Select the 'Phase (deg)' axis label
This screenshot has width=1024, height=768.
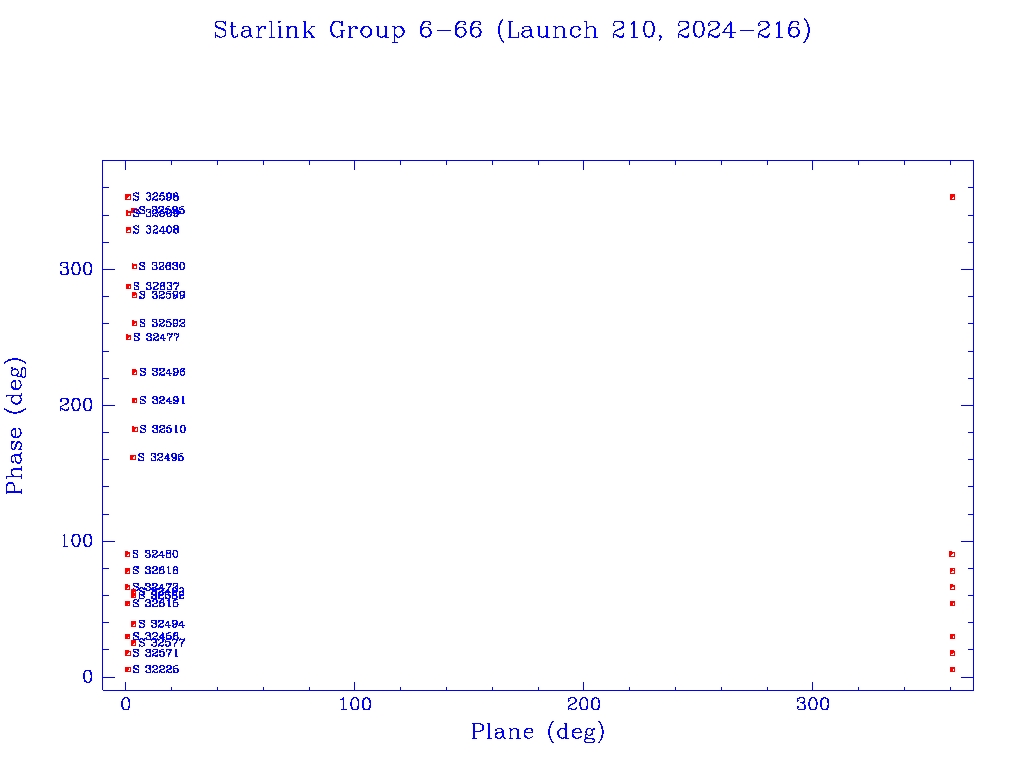coord(15,426)
